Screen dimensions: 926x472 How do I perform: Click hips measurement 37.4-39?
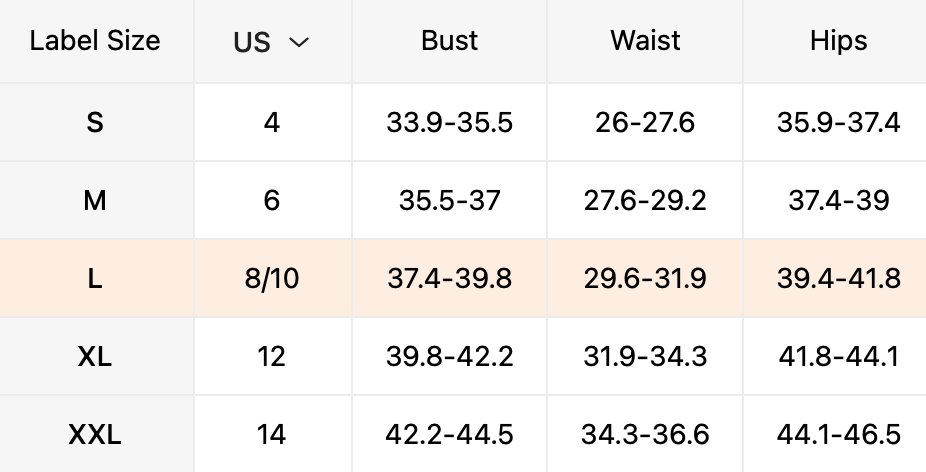pyautogui.click(x=839, y=200)
